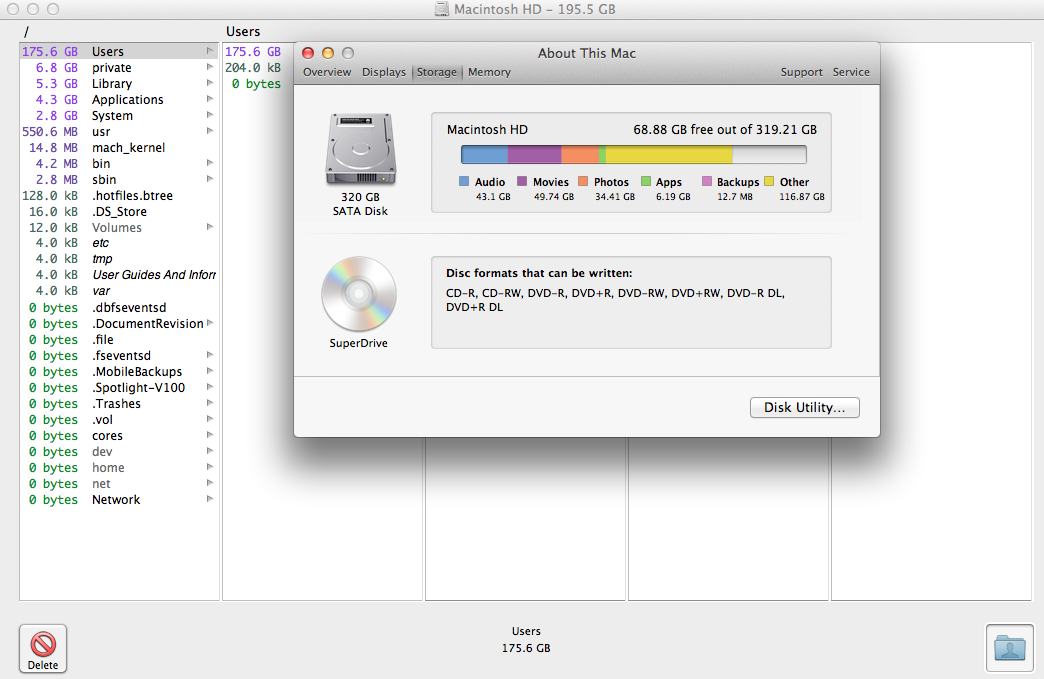Switch to the Displays tab
The width and height of the screenshot is (1044, 679).
[x=384, y=72]
